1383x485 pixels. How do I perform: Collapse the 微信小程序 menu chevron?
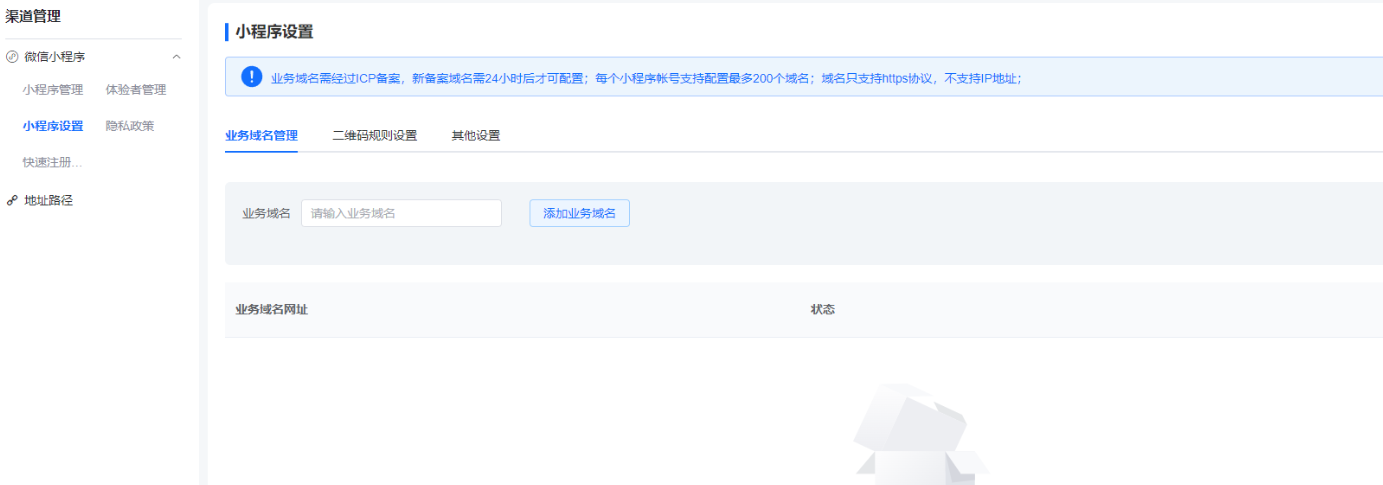pos(177,57)
